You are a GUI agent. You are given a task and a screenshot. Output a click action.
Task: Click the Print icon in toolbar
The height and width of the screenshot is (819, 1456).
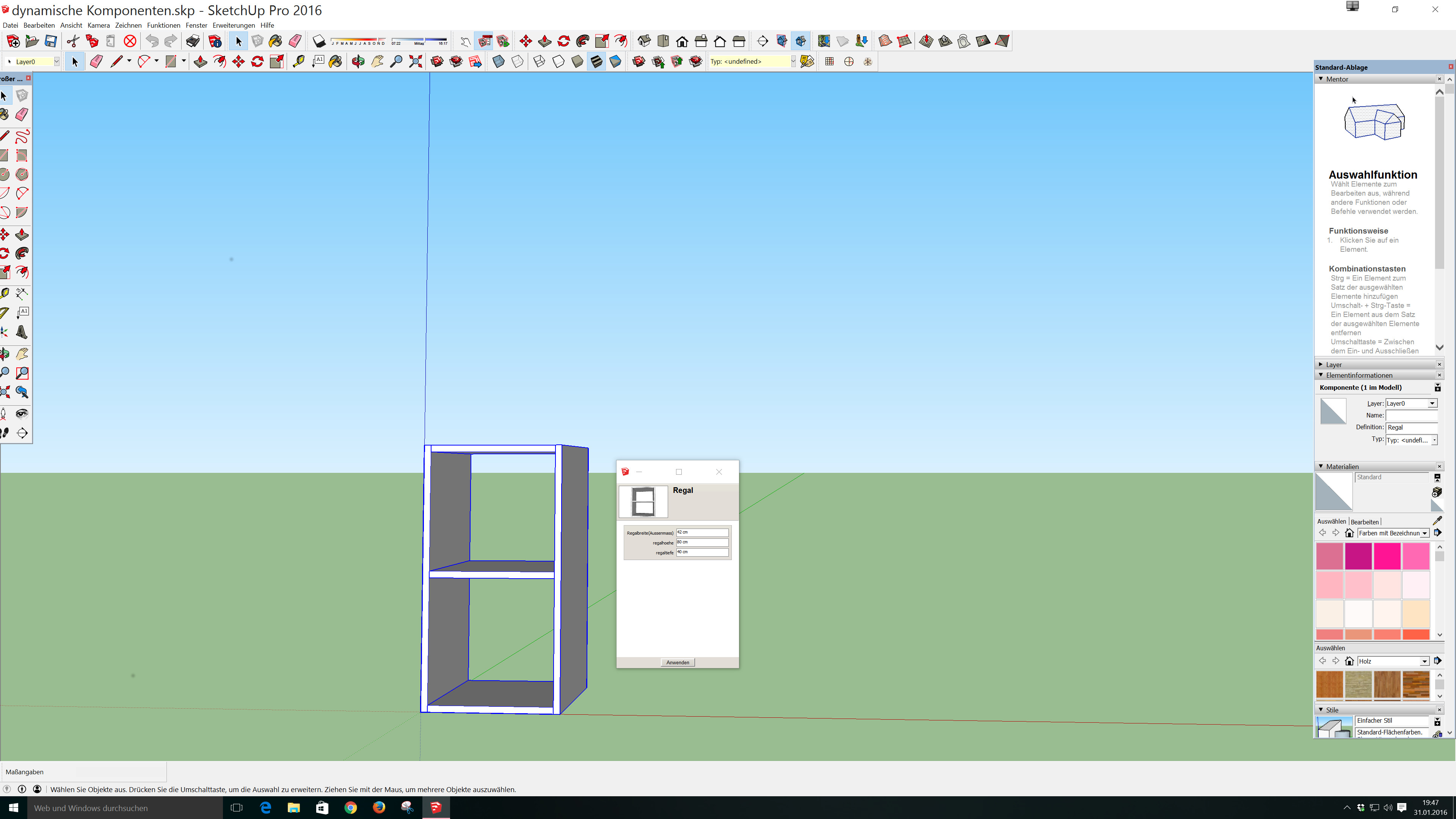tap(193, 41)
